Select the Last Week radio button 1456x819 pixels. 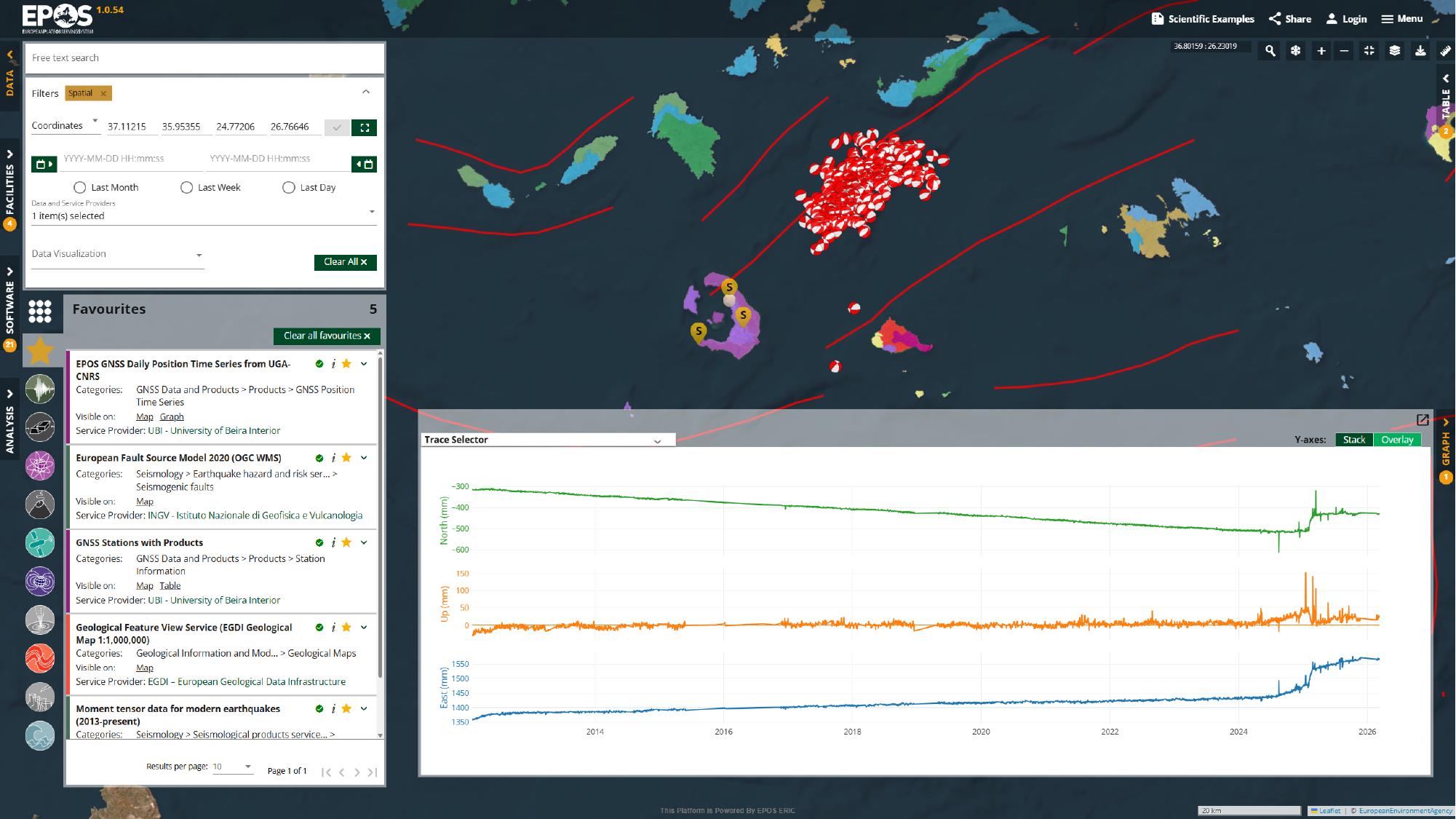[x=186, y=188]
